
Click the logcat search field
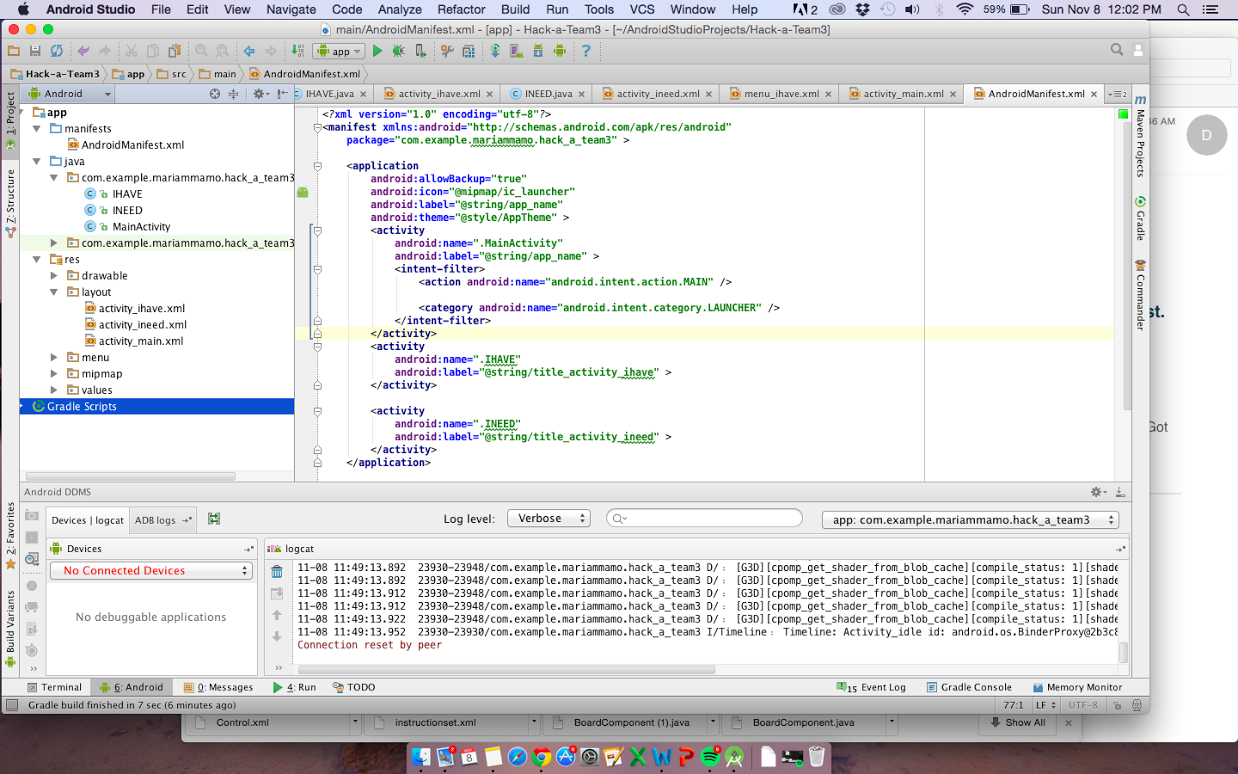(710, 518)
